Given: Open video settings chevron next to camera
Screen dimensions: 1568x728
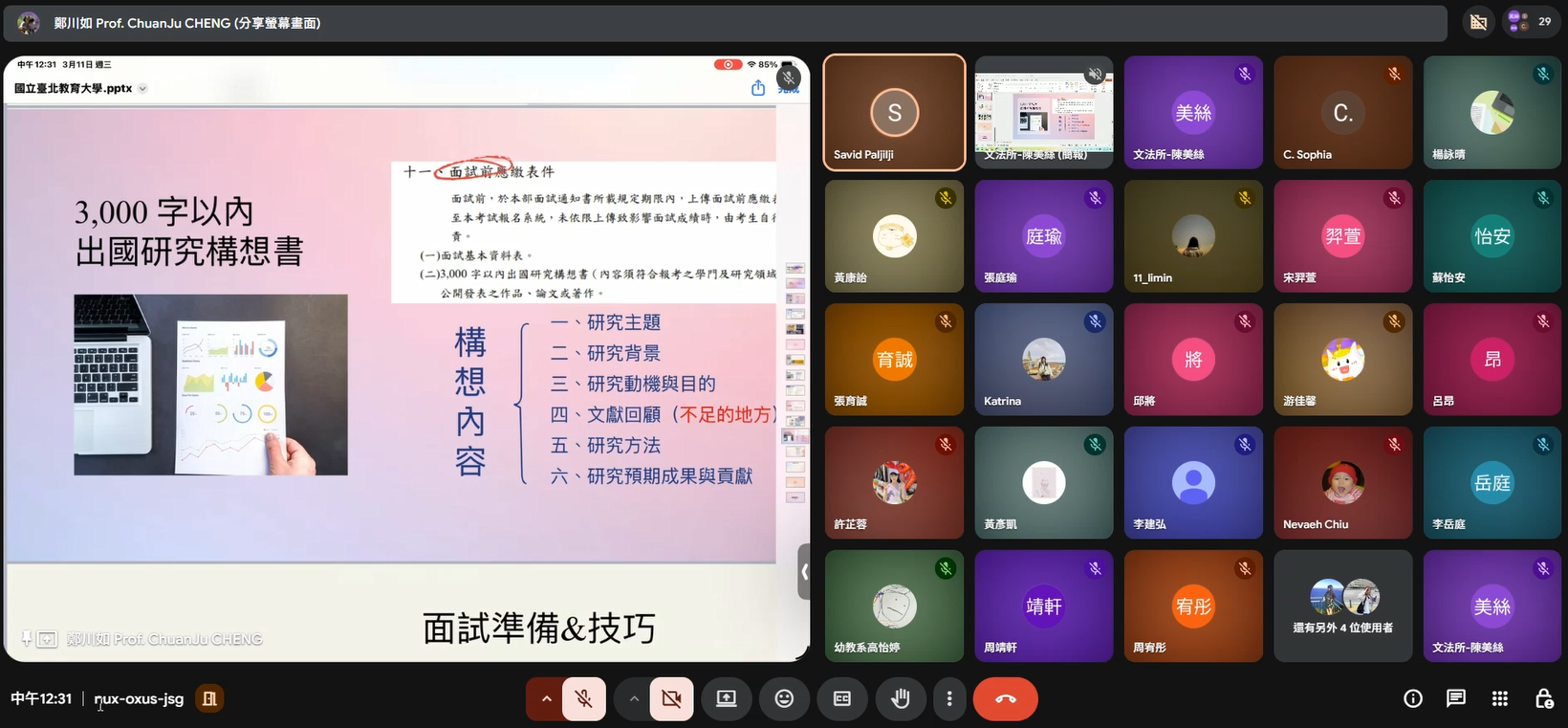Looking at the screenshot, I should click(x=633, y=699).
